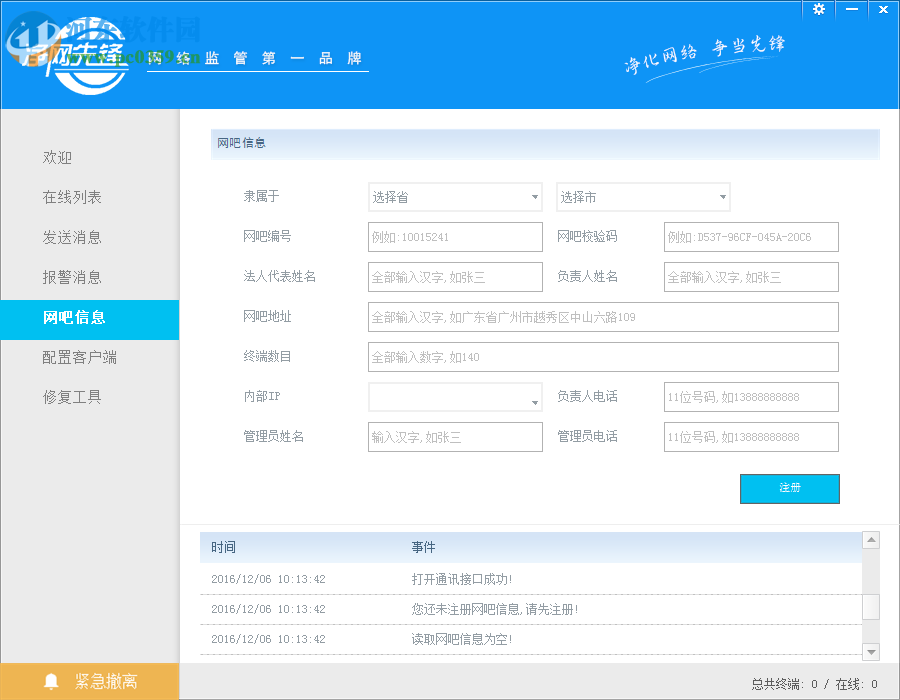Open the settings gear icon
The height and width of the screenshot is (700, 900).
point(818,9)
